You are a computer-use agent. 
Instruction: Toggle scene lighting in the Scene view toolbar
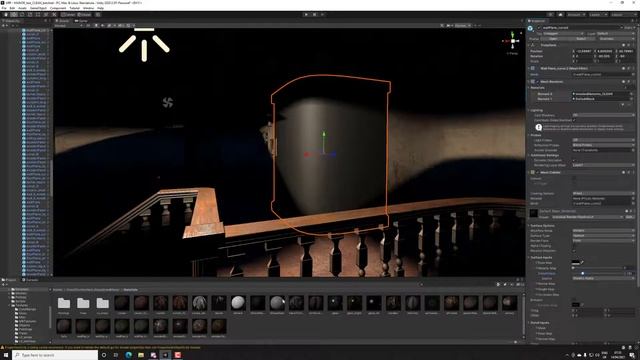pos(96,25)
